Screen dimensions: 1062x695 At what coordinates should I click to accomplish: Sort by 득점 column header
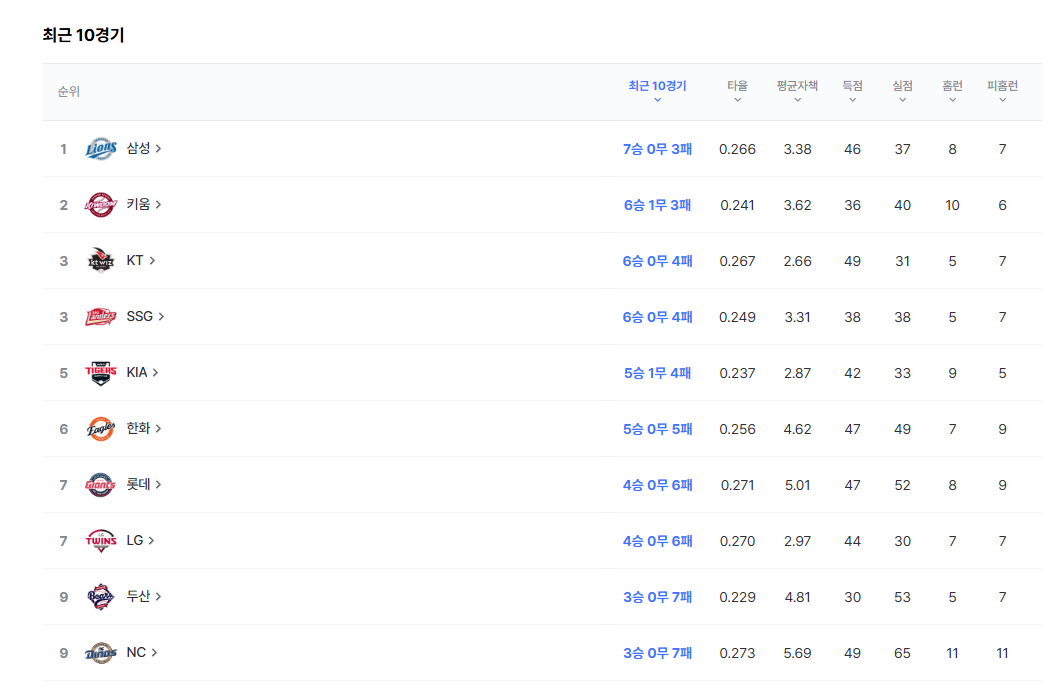pyautogui.click(x=852, y=91)
